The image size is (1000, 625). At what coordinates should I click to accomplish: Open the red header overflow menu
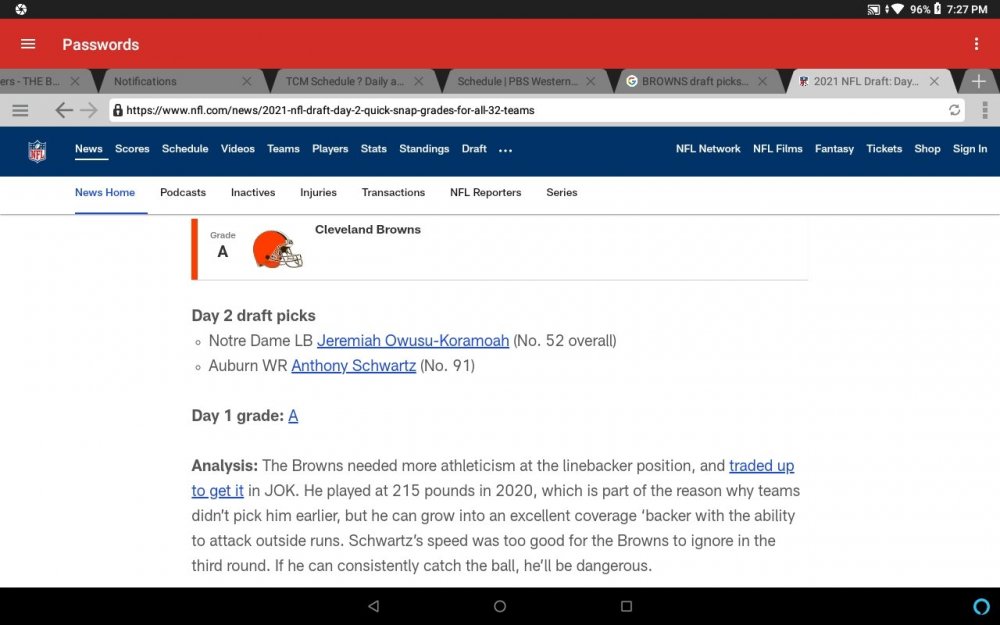pos(976,44)
